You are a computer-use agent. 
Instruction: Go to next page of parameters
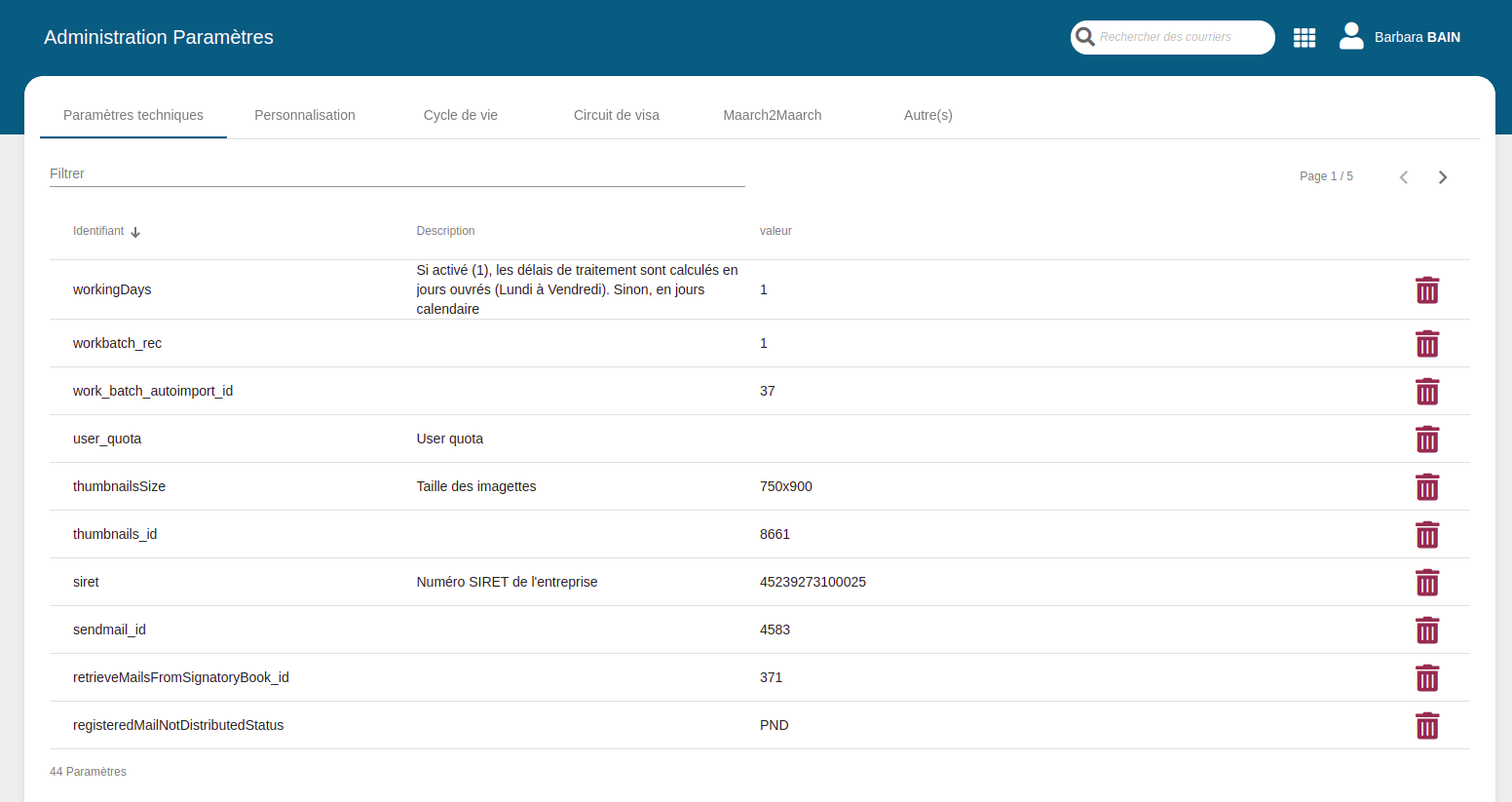point(1443,177)
